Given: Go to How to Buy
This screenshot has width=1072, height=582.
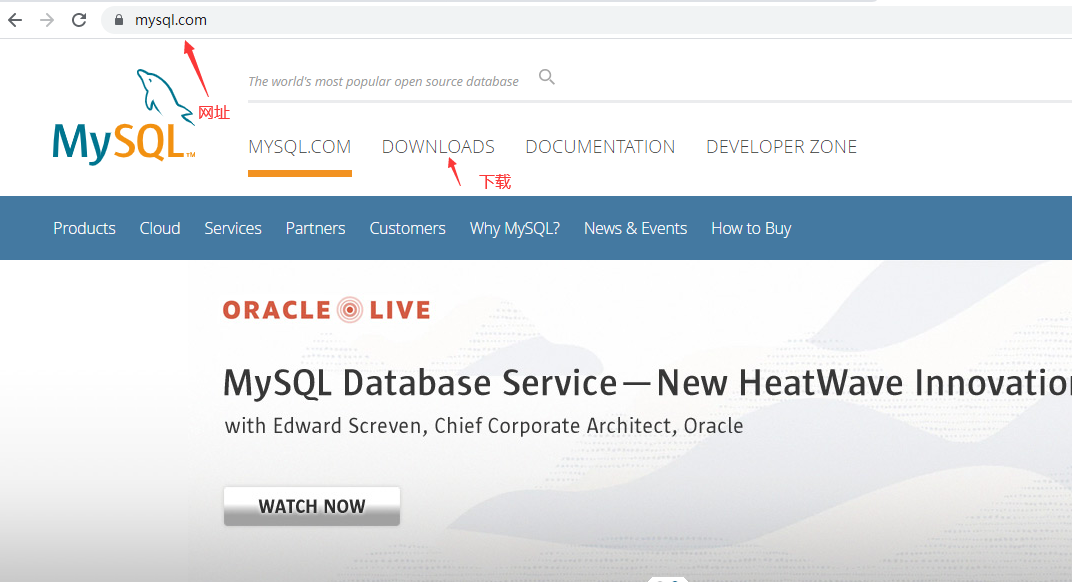Looking at the screenshot, I should [x=751, y=228].
